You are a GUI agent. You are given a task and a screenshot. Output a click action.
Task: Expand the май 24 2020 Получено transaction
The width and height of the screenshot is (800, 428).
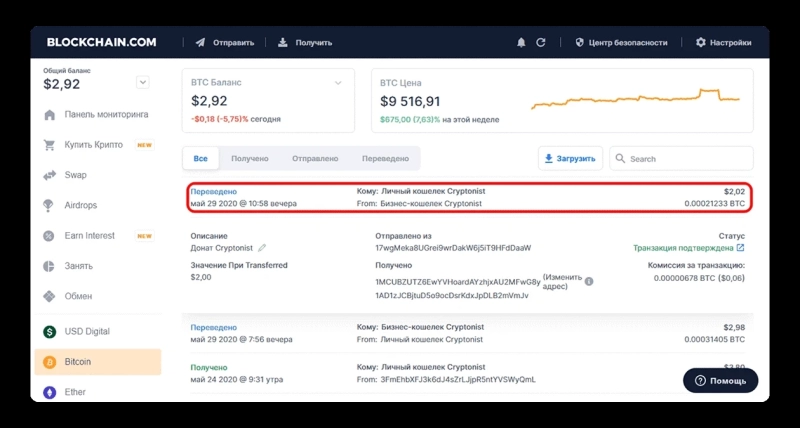click(468, 373)
